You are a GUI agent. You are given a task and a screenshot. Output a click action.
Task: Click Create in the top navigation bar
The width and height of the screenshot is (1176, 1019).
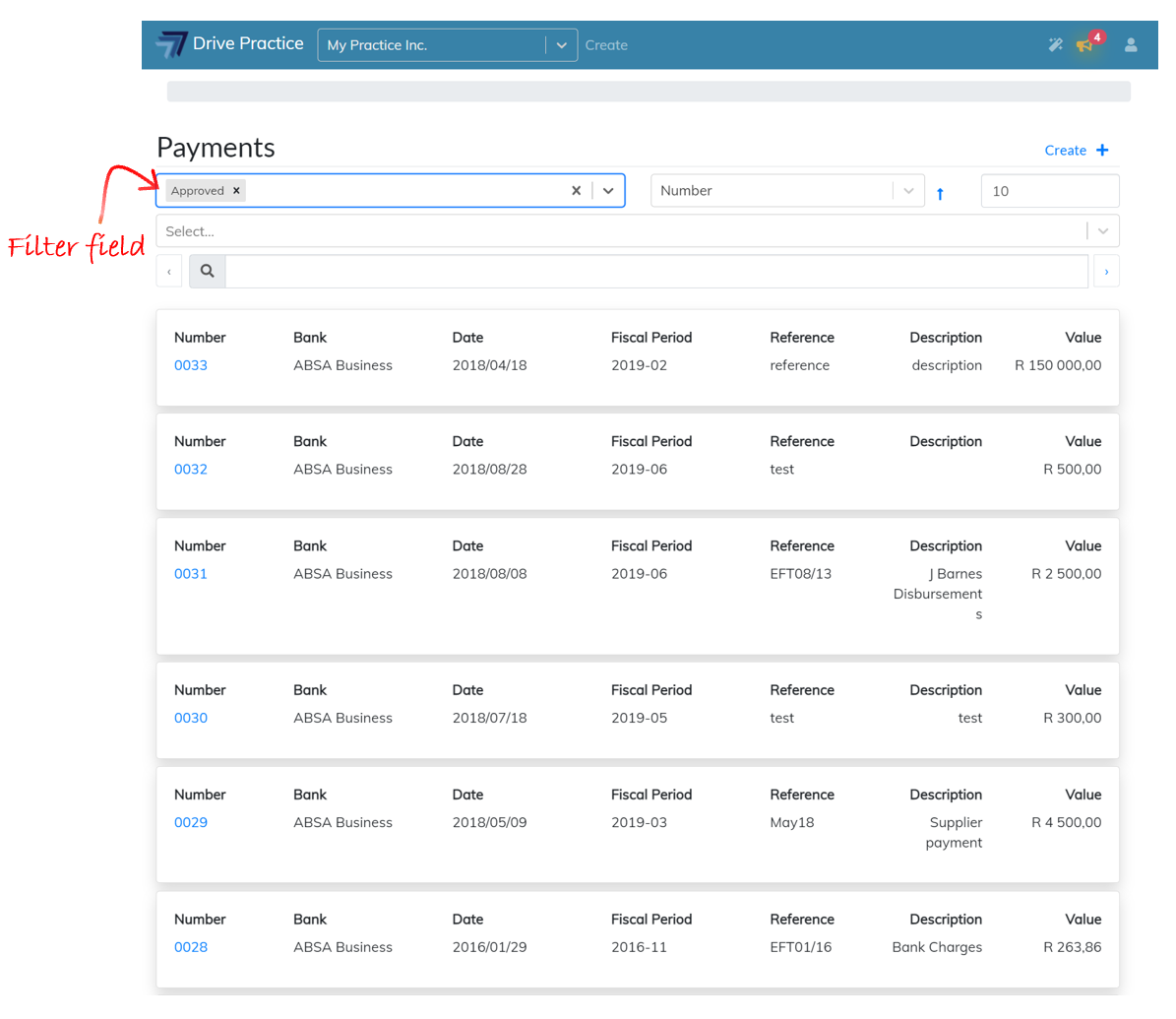(x=606, y=45)
